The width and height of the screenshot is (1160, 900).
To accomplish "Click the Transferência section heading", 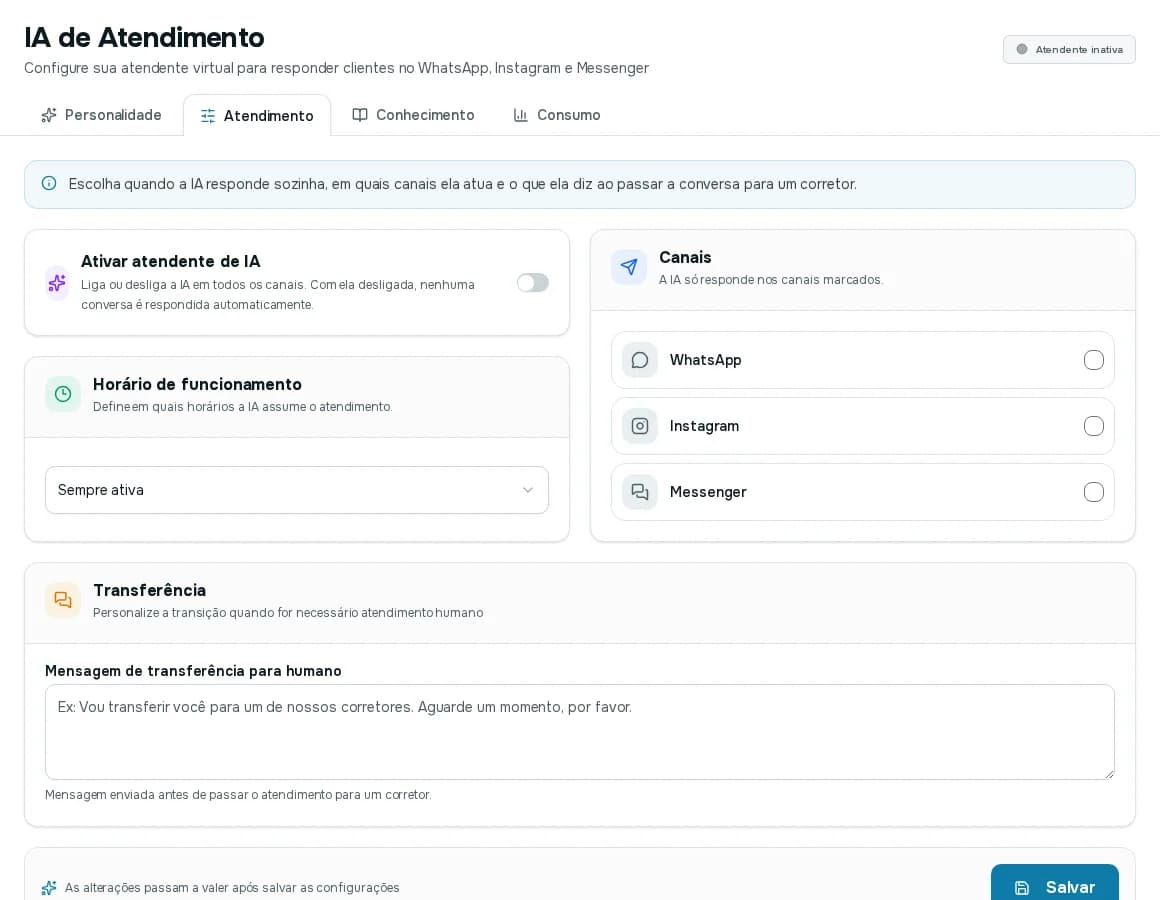I will (149, 590).
